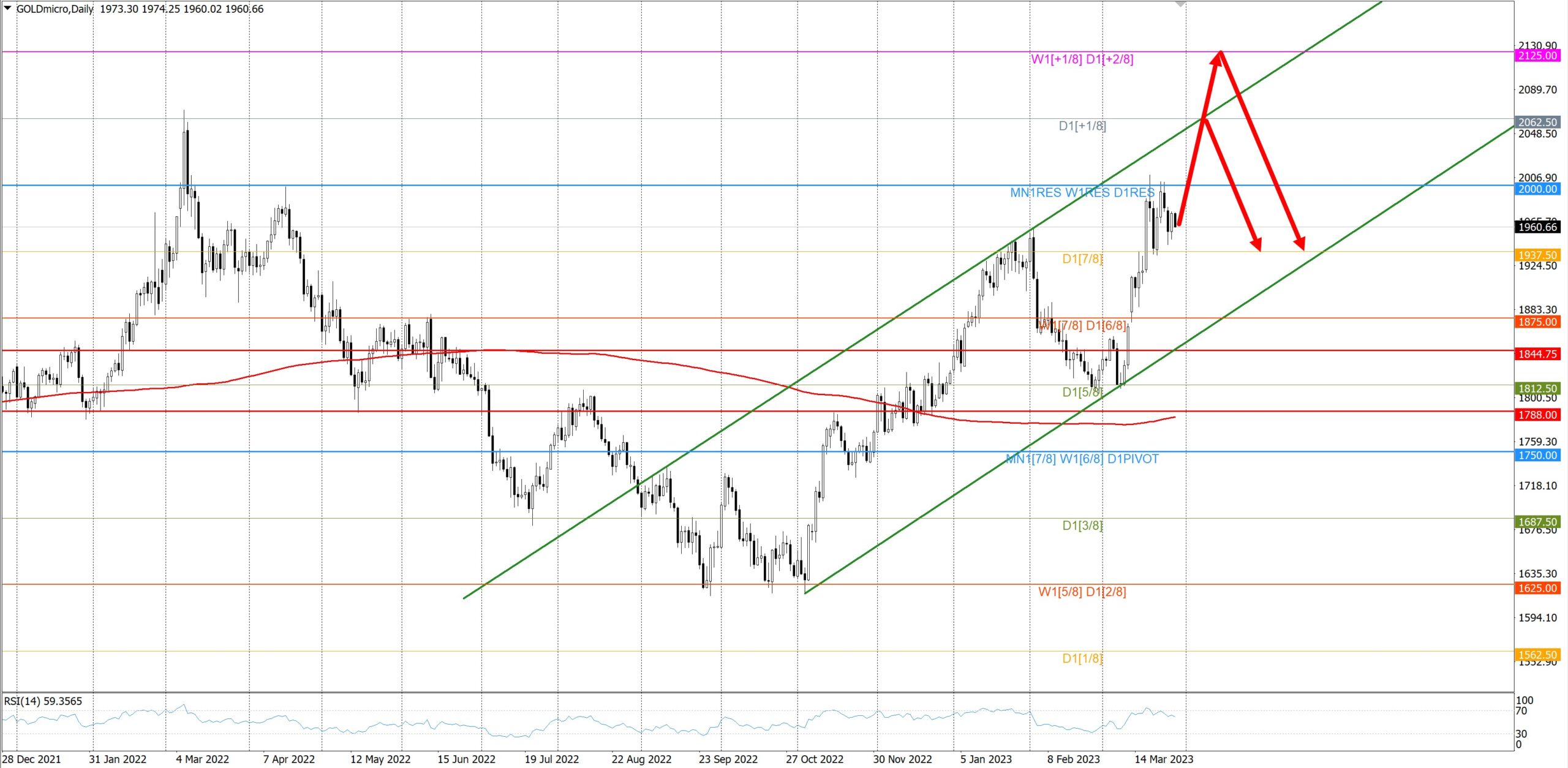
Task: Click the MN1RES W1RES D1RES level text
Action: point(1082,193)
